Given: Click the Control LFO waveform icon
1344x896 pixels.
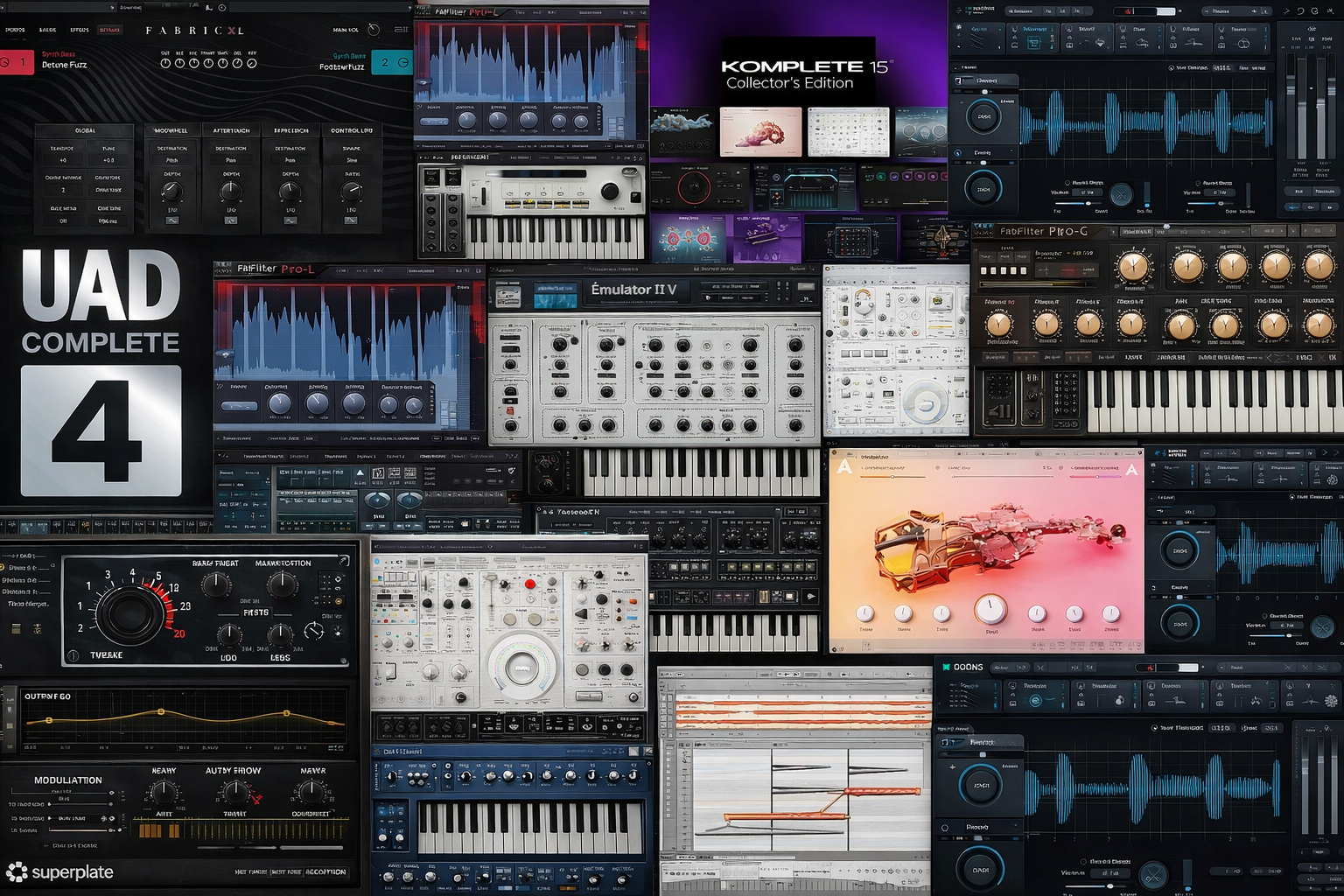Looking at the screenshot, I should 351,220.
